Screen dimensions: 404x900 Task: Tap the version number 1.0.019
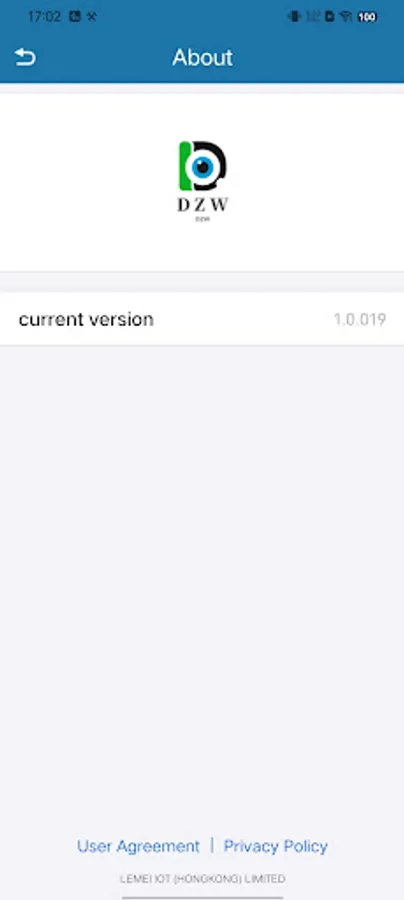point(360,319)
